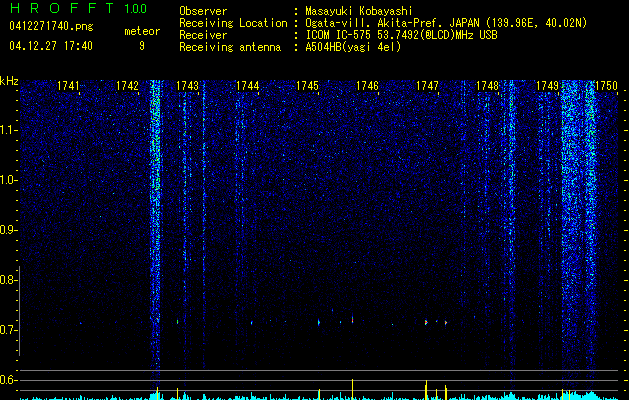Click the 1748 time marker
The height and width of the screenshot is (400, 629).
point(487,85)
